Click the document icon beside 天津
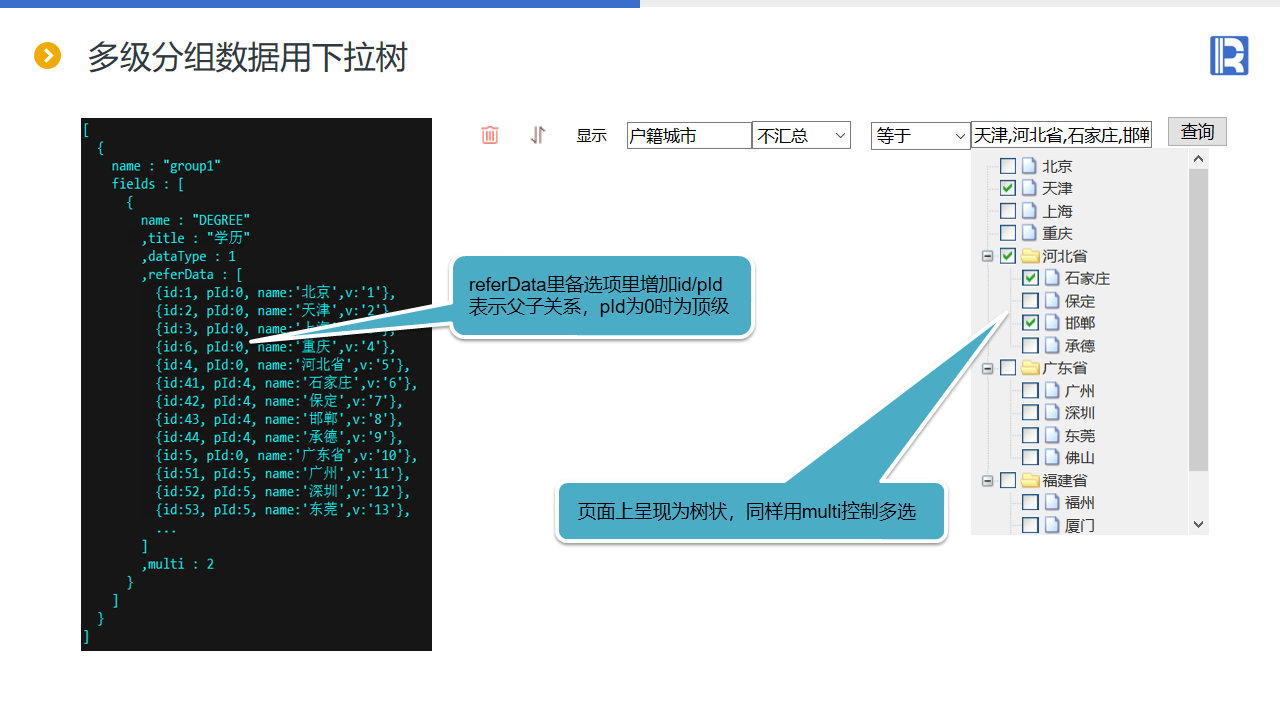Image resolution: width=1280 pixels, height=720 pixels. tap(1028, 188)
